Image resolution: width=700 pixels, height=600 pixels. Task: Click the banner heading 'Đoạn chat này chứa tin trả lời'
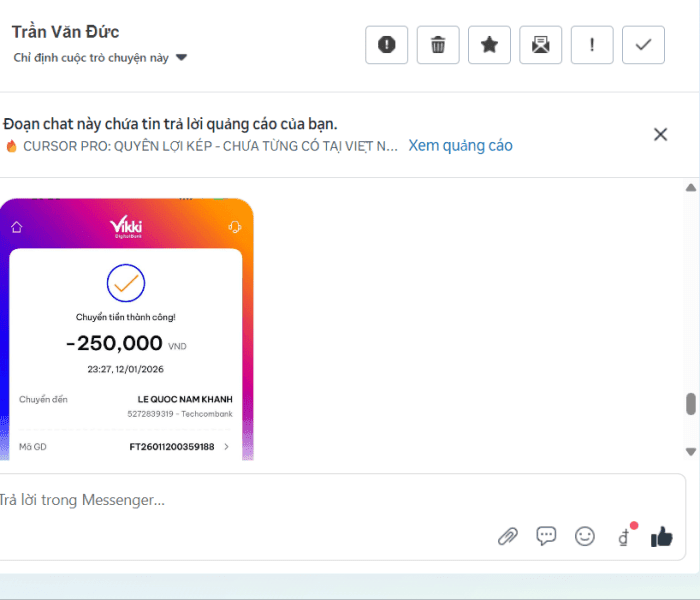[x=170, y=124]
